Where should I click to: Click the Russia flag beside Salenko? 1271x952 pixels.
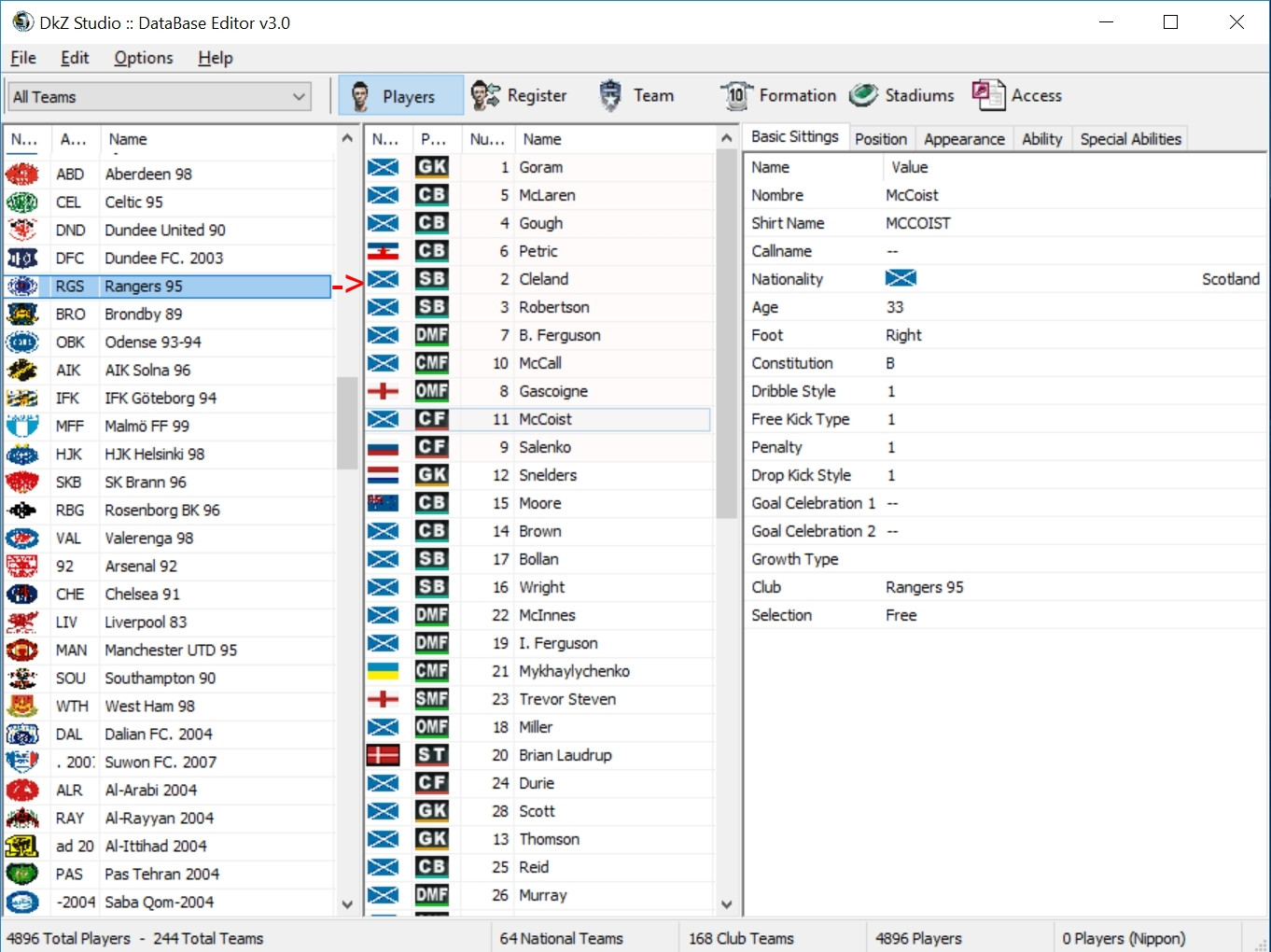[383, 447]
